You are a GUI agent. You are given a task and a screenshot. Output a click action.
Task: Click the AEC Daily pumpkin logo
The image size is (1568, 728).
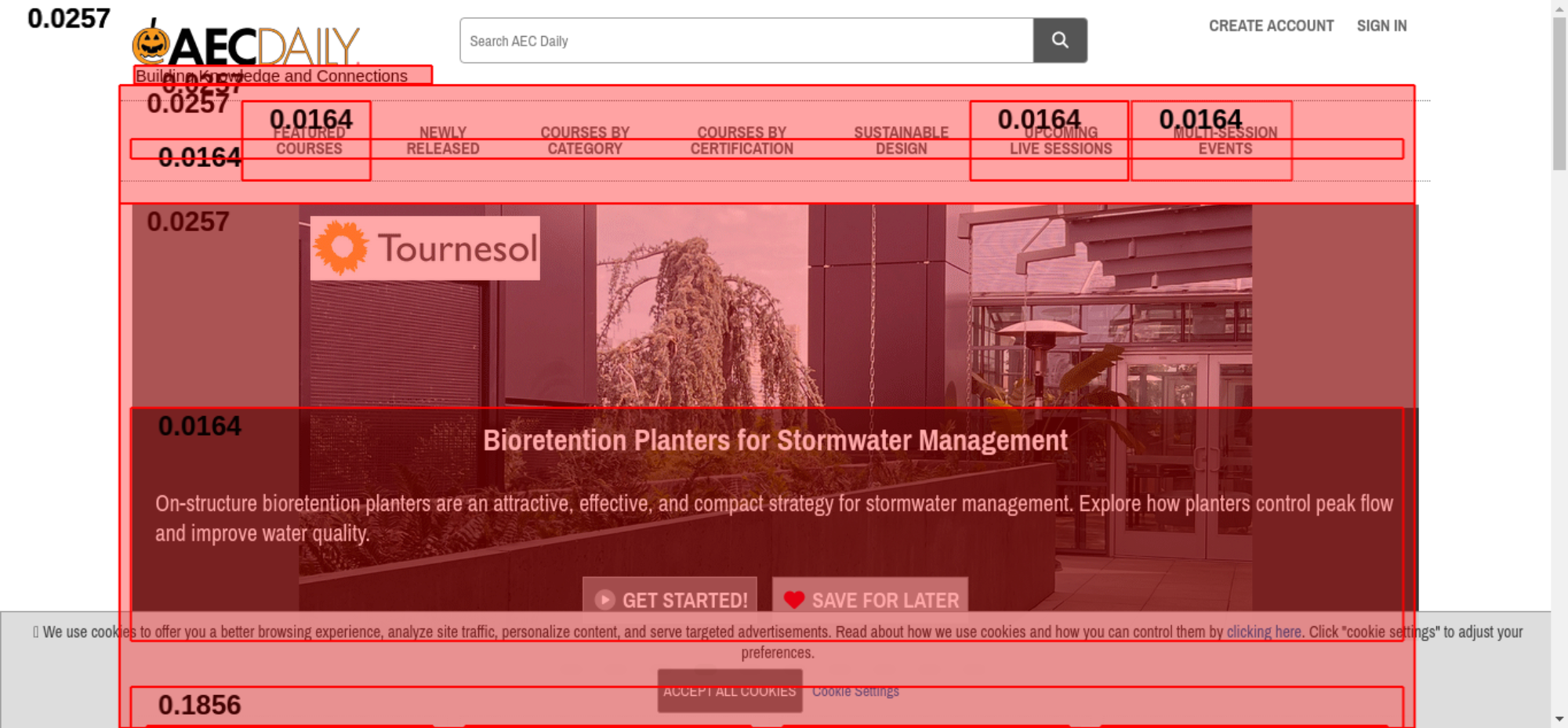click(245, 45)
